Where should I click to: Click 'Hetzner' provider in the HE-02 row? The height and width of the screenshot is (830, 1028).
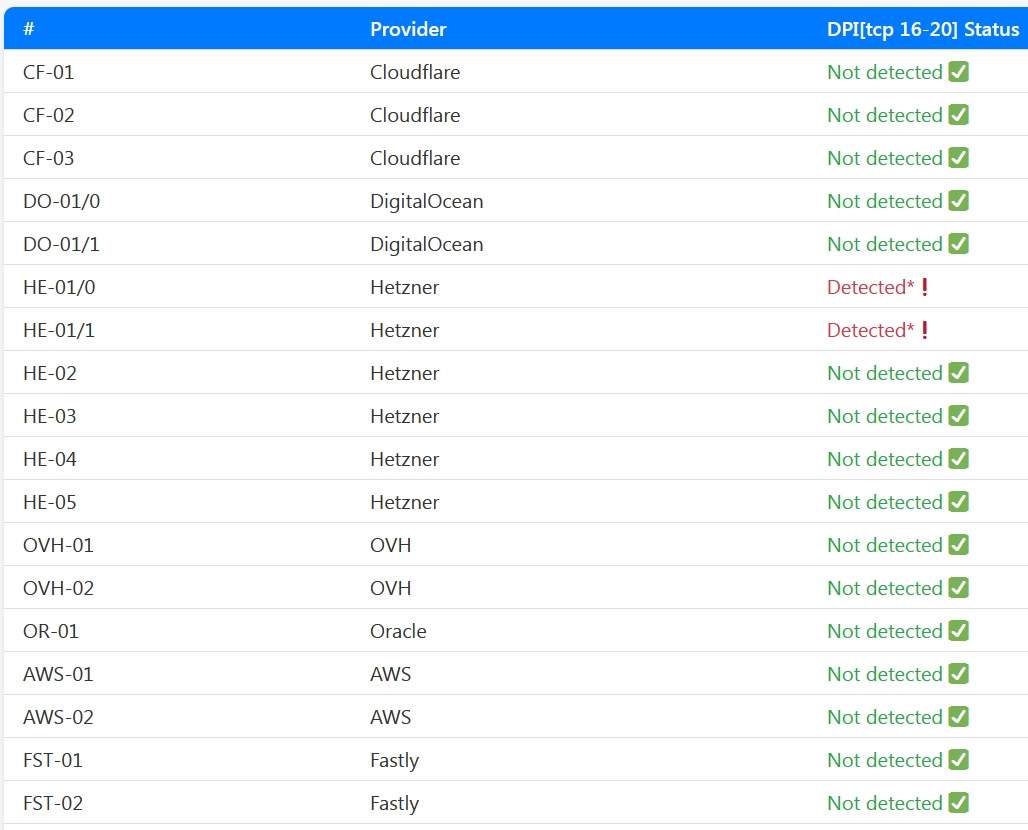(x=405, y=373)
